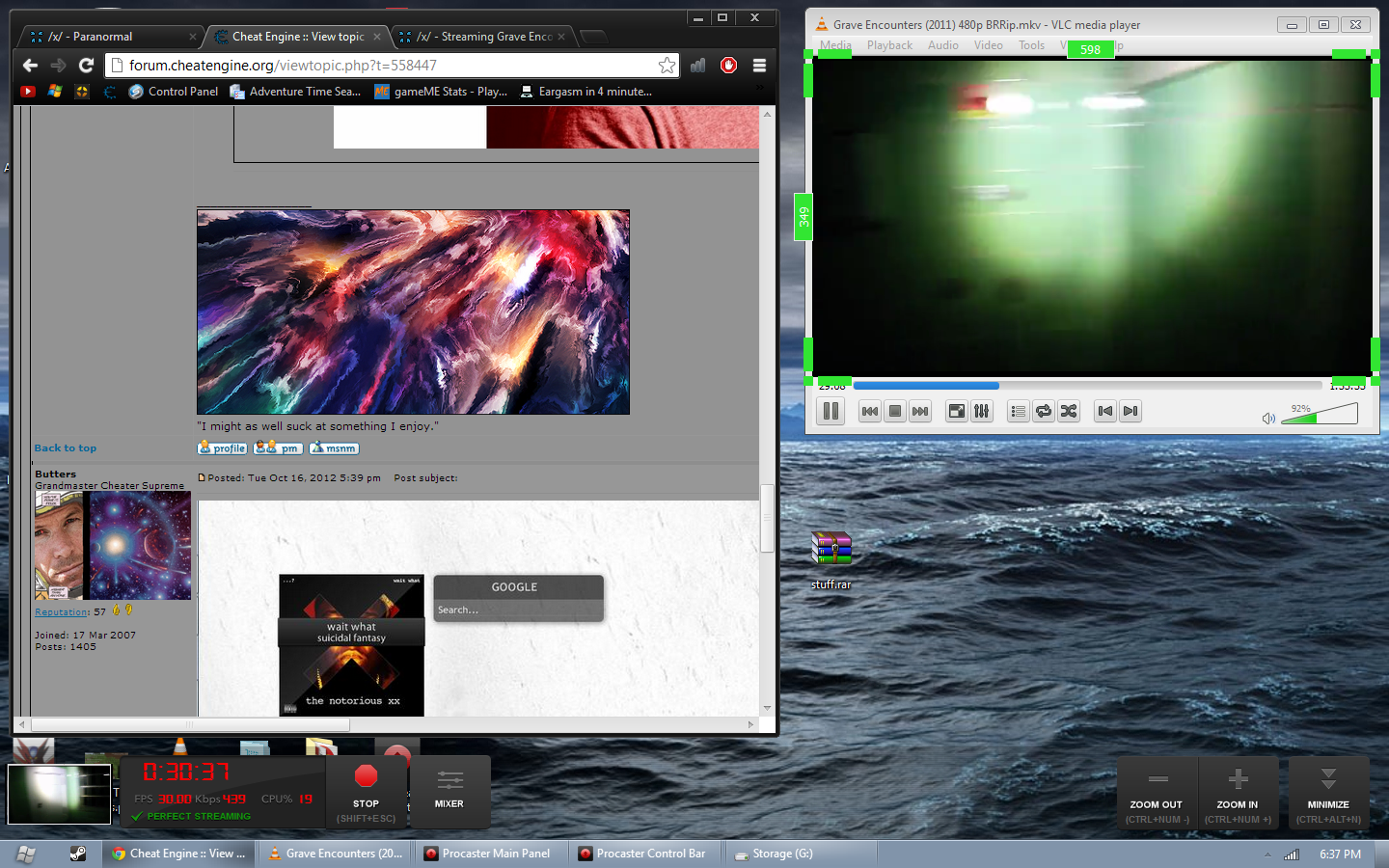Viewport: 1389px width, 868px height.
Task: Click the Windows Start button
Action: coord(26,854)
